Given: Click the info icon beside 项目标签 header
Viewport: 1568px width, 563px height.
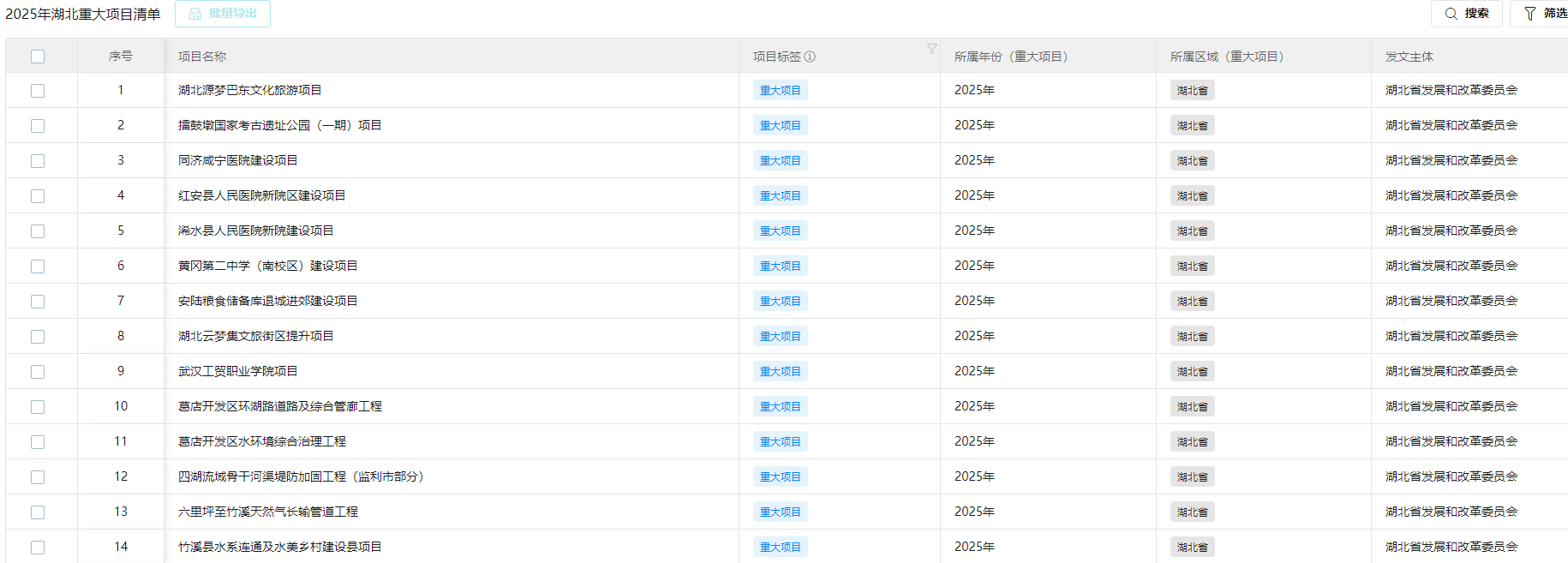Looking at the screenshot, I should click(x=810, y=57).
